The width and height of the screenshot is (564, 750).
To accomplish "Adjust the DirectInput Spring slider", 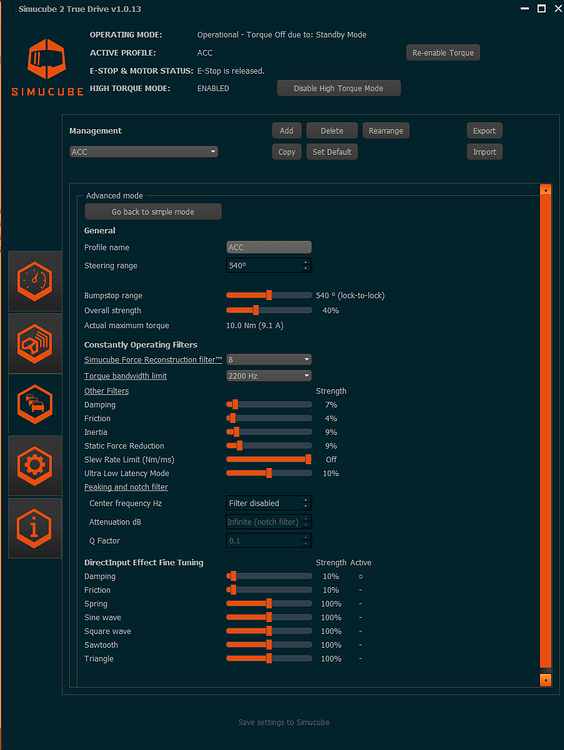I will 269,604.
